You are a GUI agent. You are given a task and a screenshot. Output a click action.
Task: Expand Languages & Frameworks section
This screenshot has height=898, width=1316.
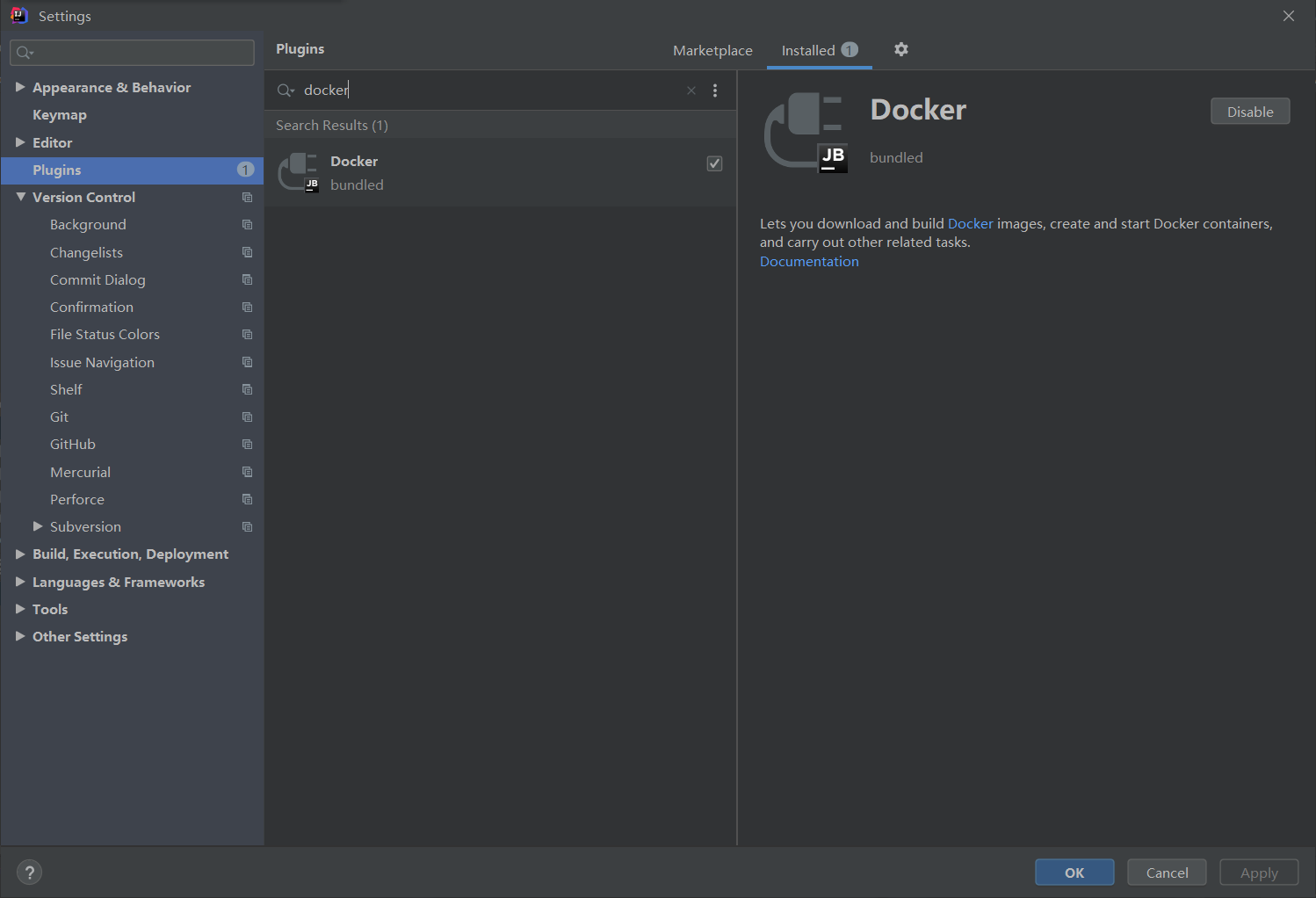pyautogui.click(x=20, y=582)
